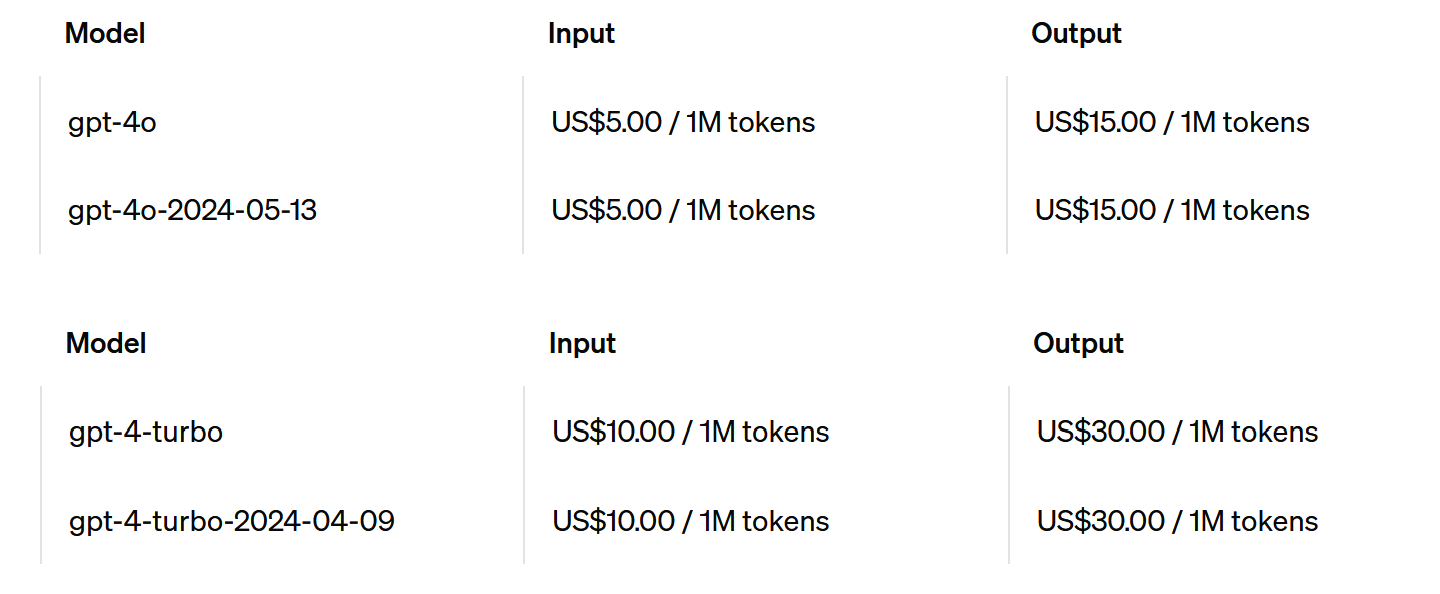Click the Model header above gpt-4-turbo
1440x594 pixels.
[x=106, y=343]
